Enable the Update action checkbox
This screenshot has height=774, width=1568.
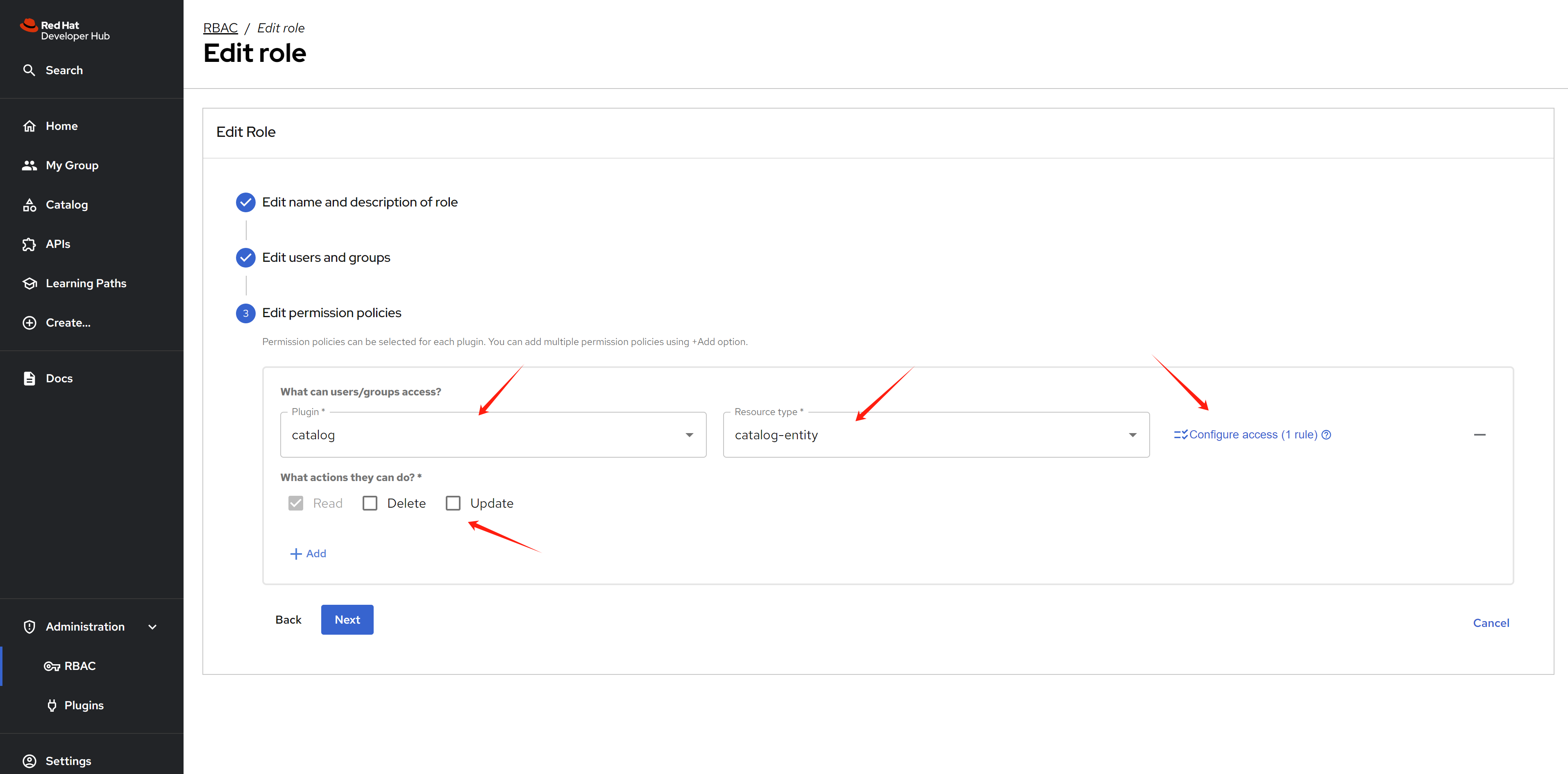pos(453,503)
